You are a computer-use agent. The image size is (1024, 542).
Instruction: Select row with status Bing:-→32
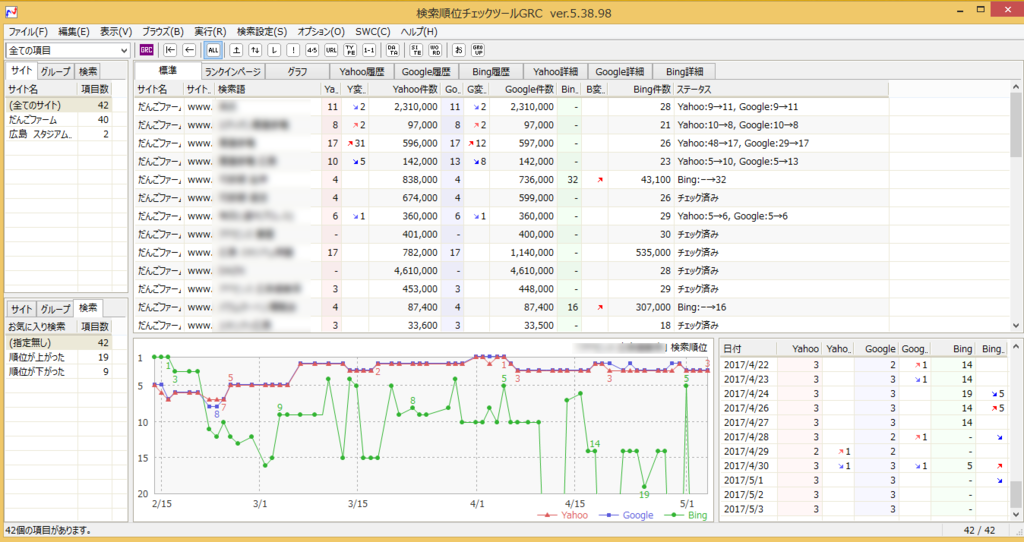(512, 180)
